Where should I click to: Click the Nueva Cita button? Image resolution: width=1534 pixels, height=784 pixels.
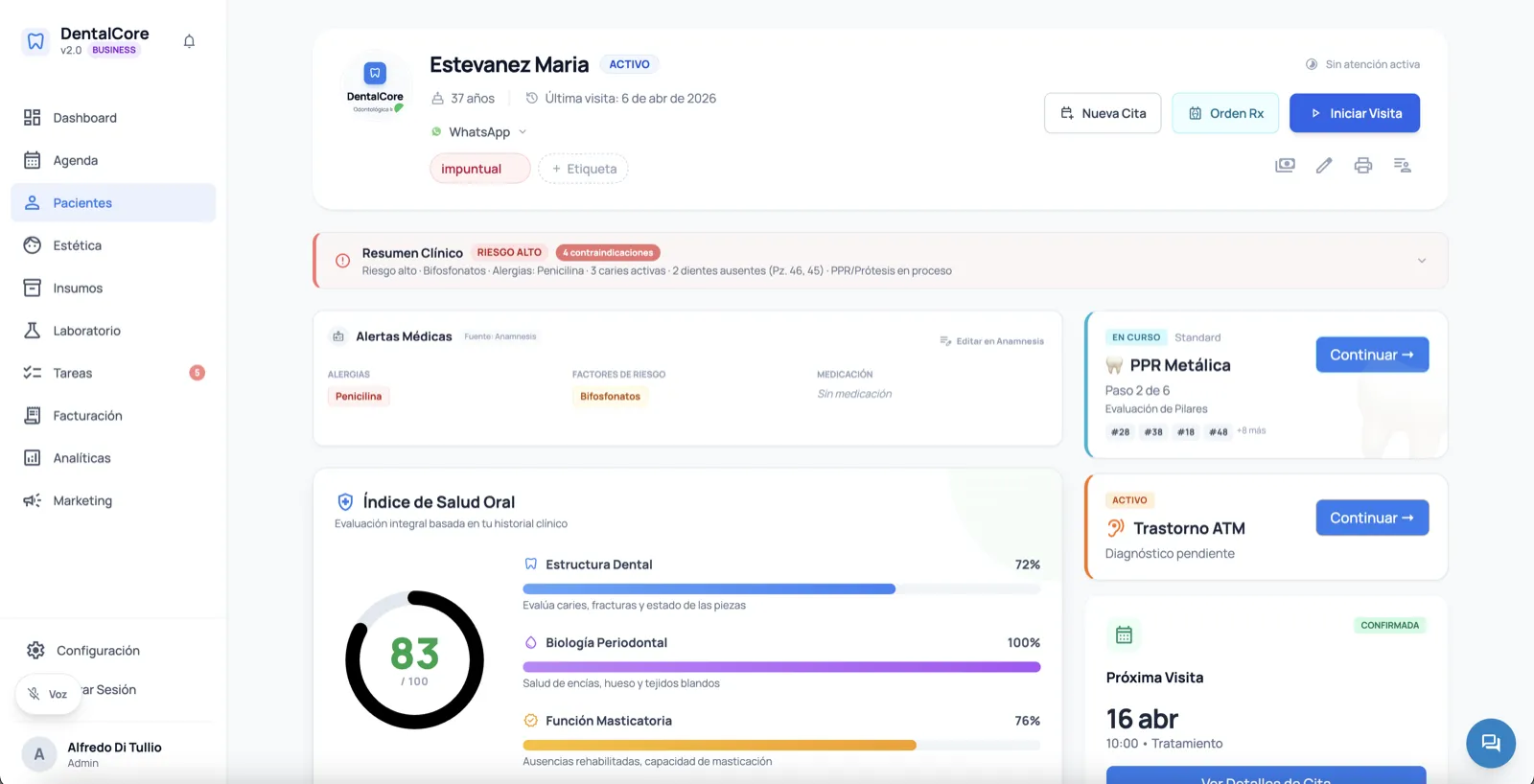click(x=1102, y=113)
